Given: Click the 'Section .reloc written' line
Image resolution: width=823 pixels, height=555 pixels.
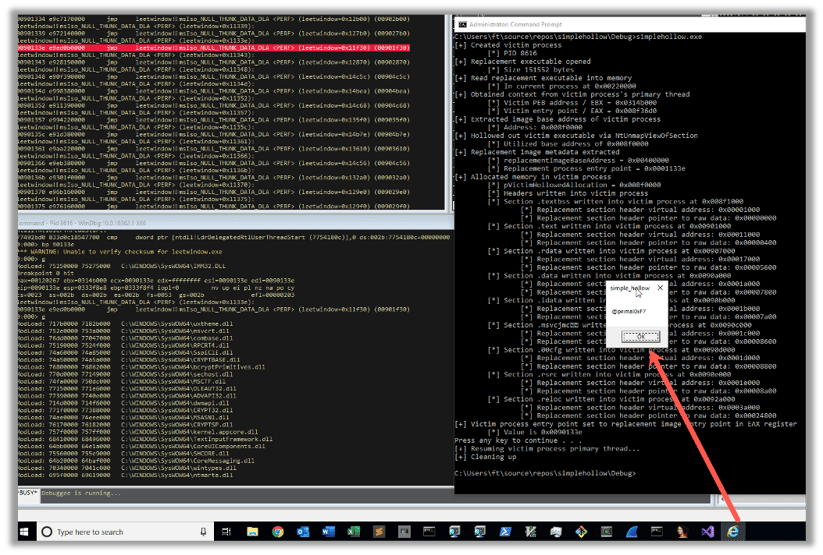Looking at the screenshot, I should [x=611, y=399].
